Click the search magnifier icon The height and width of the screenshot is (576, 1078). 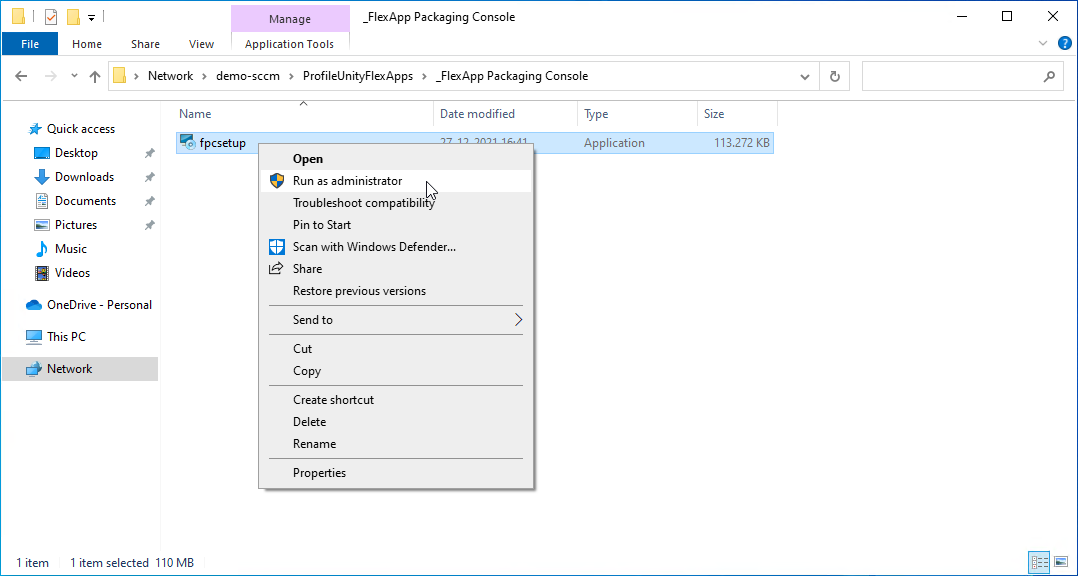(x=1048, y=76)
